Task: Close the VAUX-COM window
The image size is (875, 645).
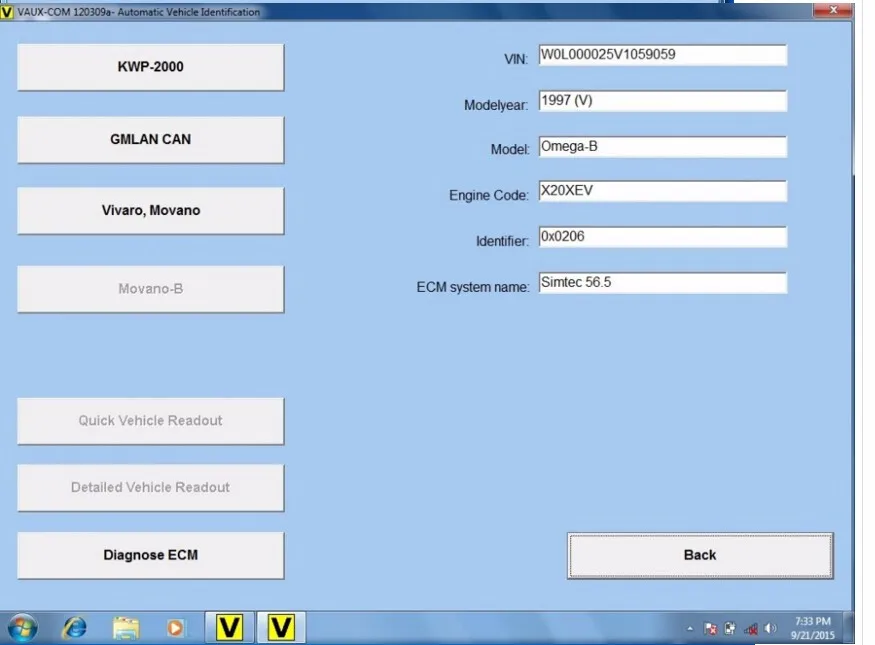Action: coord(833,9)
